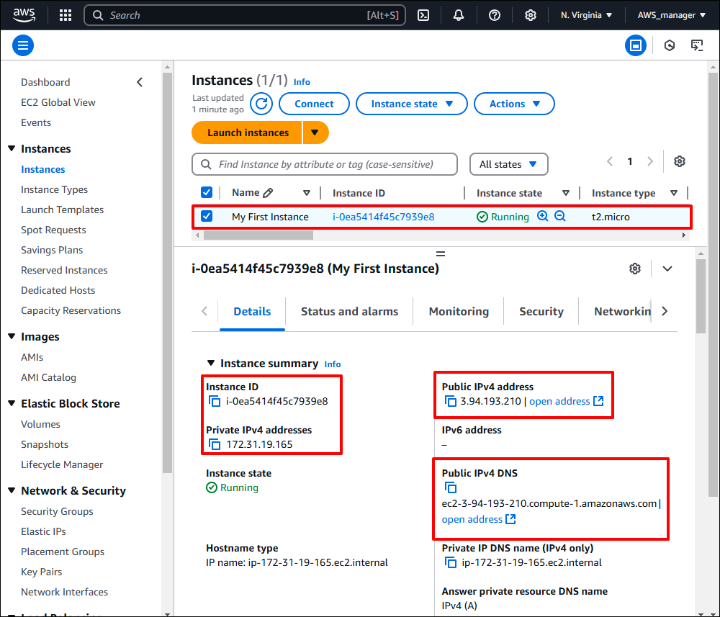Screen dimensions: 720x617
Task: Switch to the Security tab
Action: pyautogui.click(x=541, y=312)
